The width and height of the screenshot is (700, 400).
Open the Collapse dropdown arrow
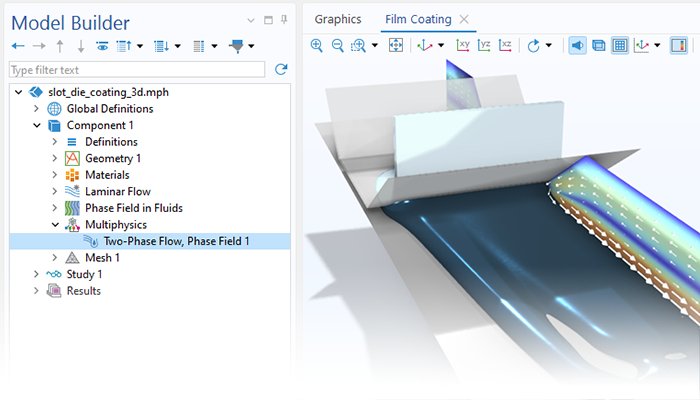click(x=140, y=46)
